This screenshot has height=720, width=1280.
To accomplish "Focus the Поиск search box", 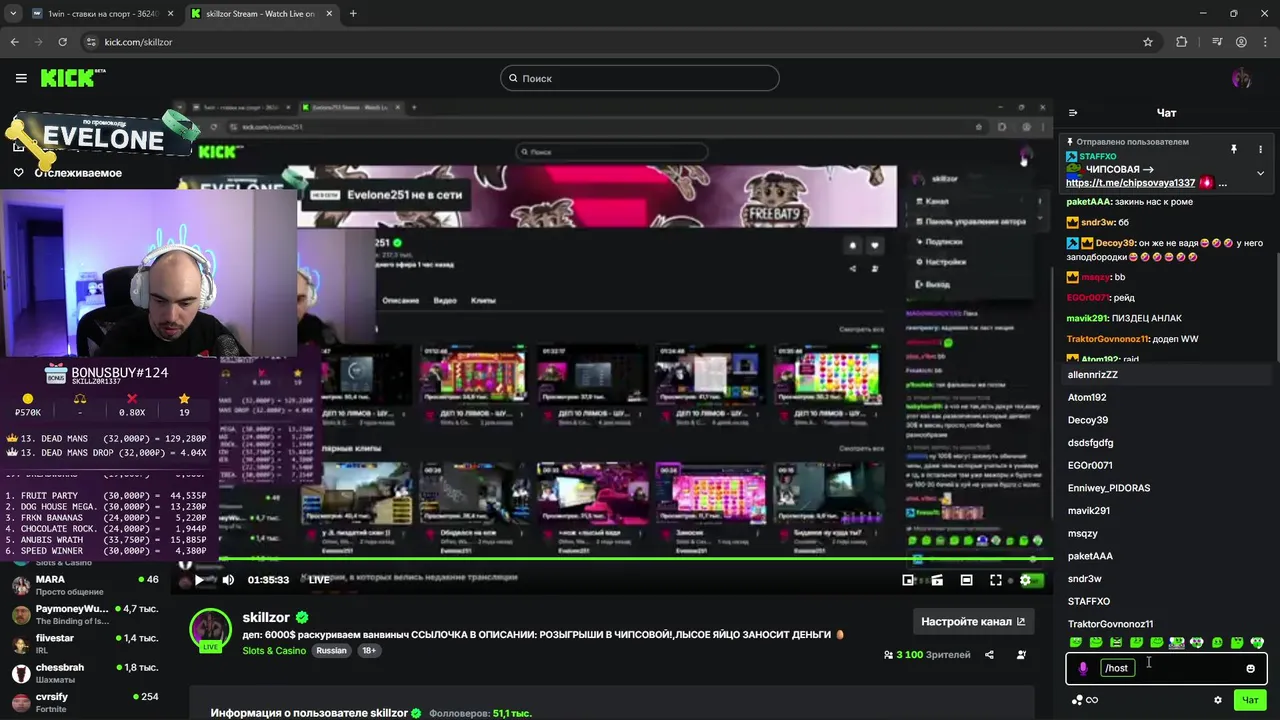I will tap(640, 78).
